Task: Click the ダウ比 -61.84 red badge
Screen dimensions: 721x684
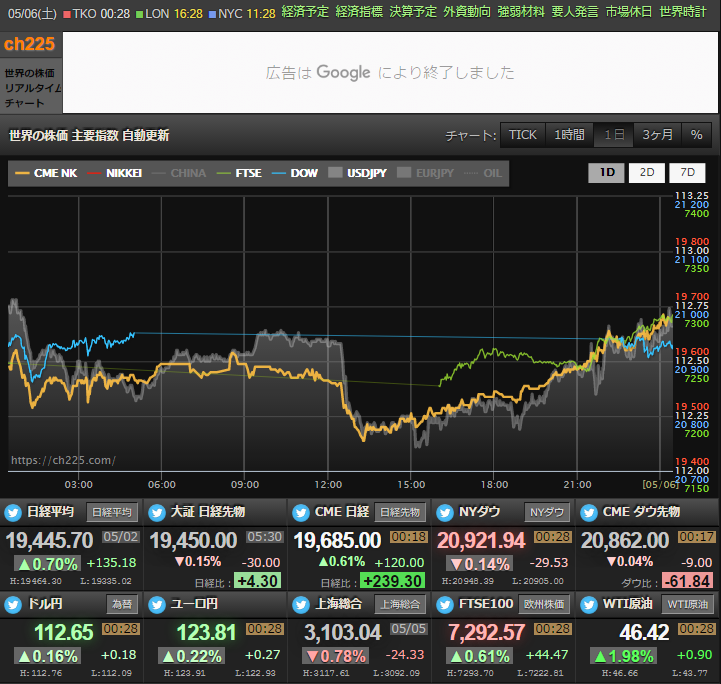Action: [687, 581]
